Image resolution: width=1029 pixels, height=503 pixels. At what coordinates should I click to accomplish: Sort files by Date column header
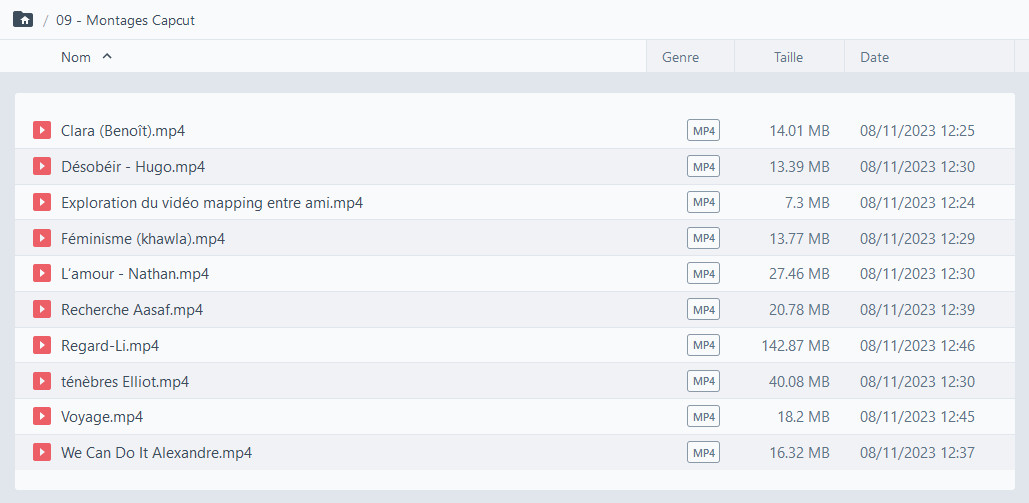(x=874, y=57)
